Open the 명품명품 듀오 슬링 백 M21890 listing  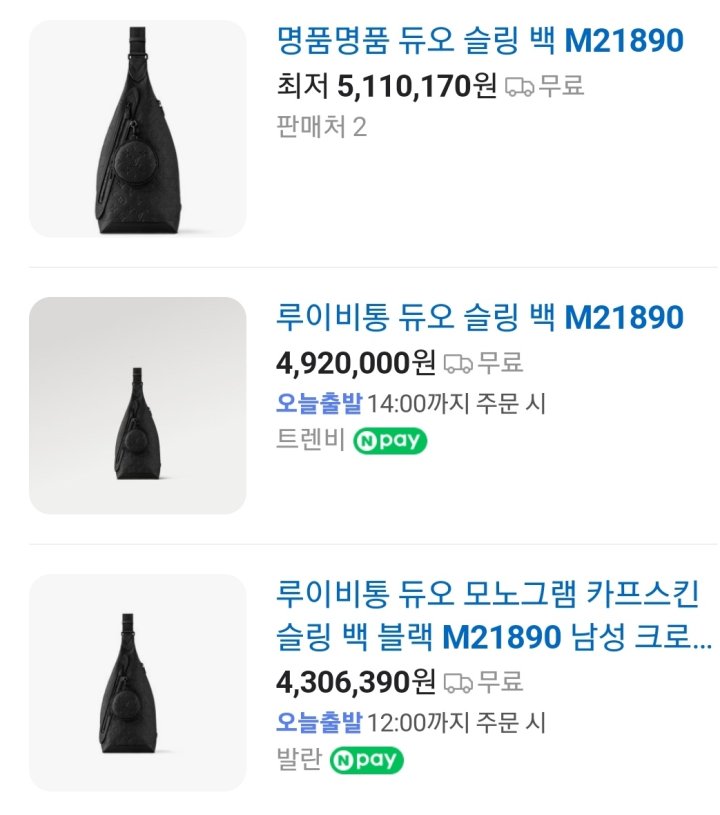pos(479,41)
